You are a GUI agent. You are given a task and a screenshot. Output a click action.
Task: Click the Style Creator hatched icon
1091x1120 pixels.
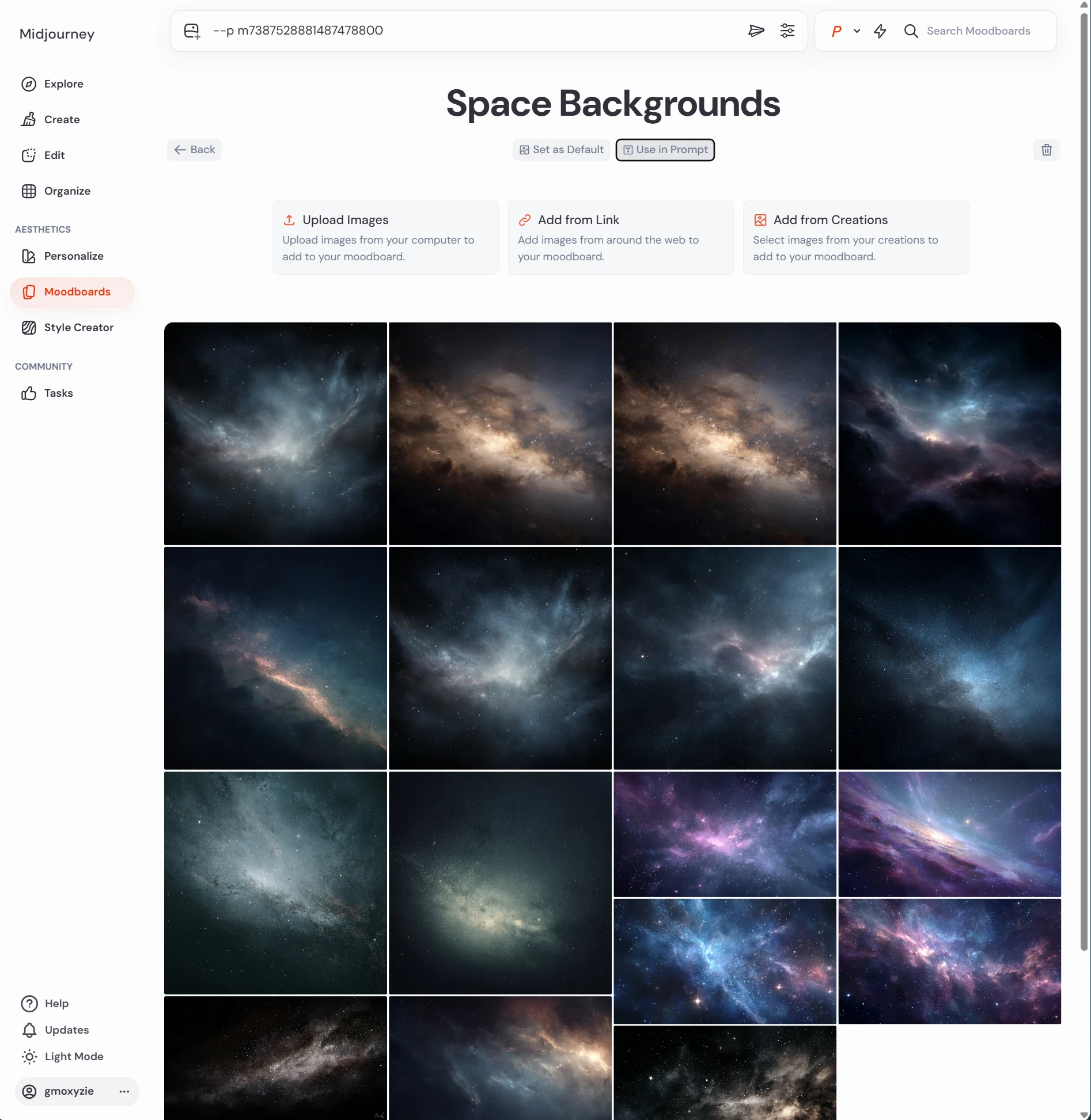click(x=29, y=328)
